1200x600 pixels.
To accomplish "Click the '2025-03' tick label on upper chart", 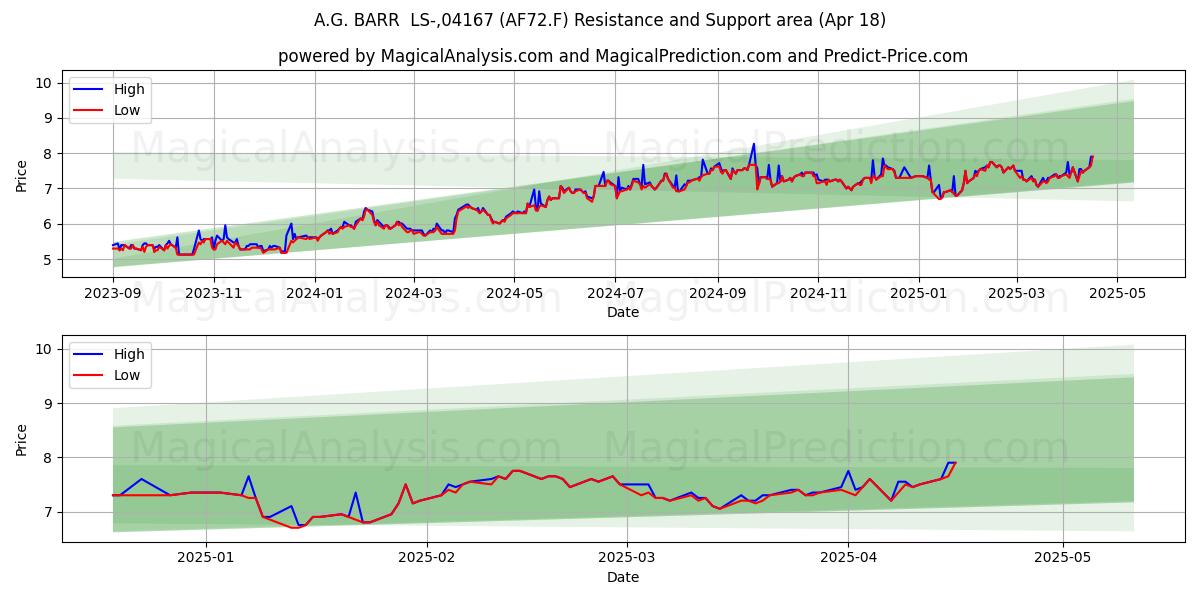I will click(x=1017, y=294).
